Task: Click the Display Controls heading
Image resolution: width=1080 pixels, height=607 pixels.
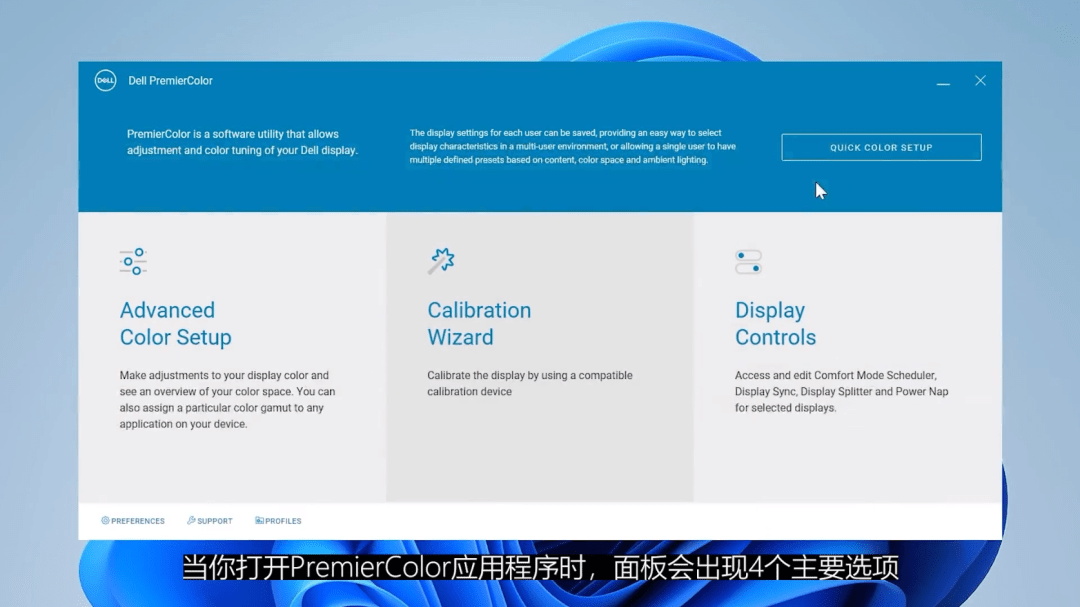Action: [775, 323]
